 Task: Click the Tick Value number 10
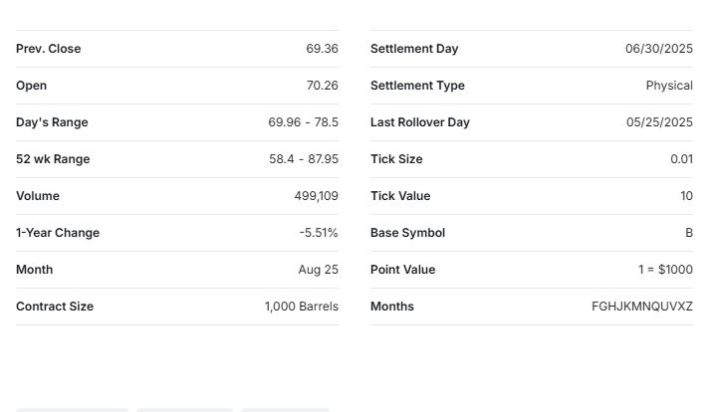click(x=686, y=196)
